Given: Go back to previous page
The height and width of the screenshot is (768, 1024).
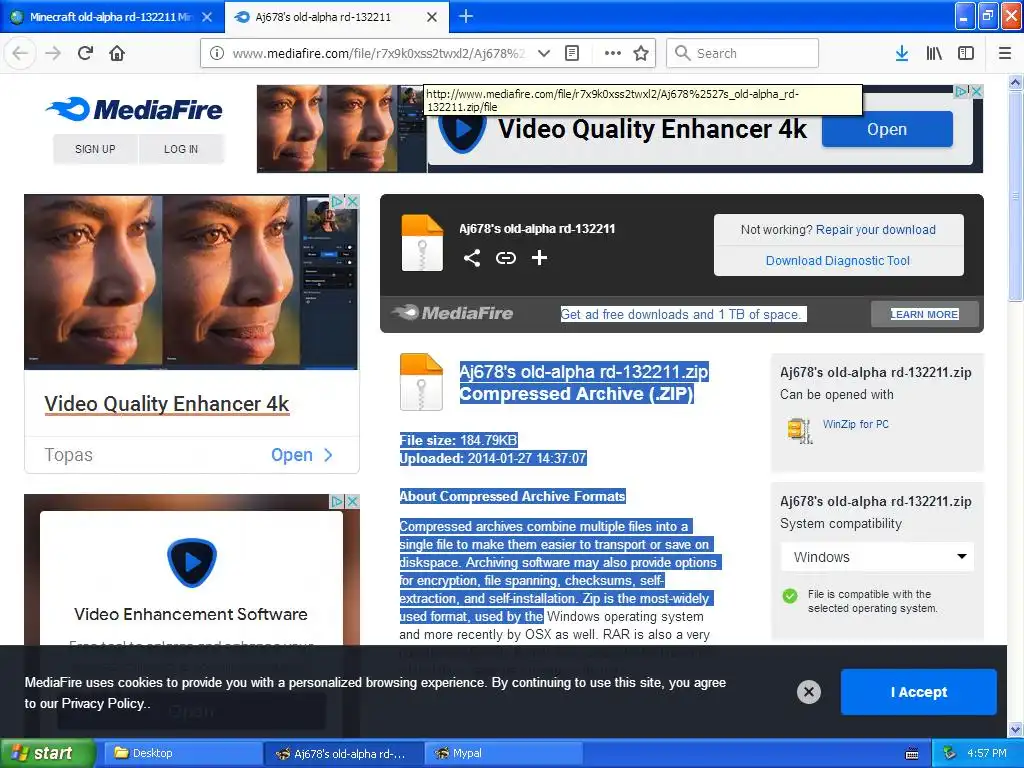Looking at the screenshot, I should 20,53.
